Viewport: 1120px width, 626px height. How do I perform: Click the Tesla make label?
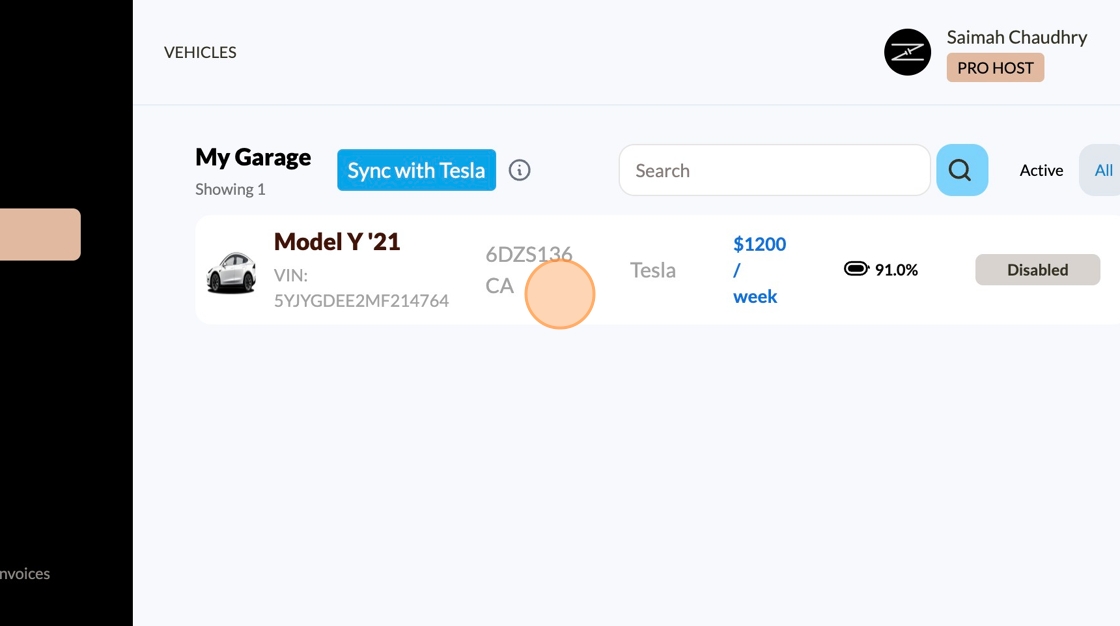click(x=653, y=270)
